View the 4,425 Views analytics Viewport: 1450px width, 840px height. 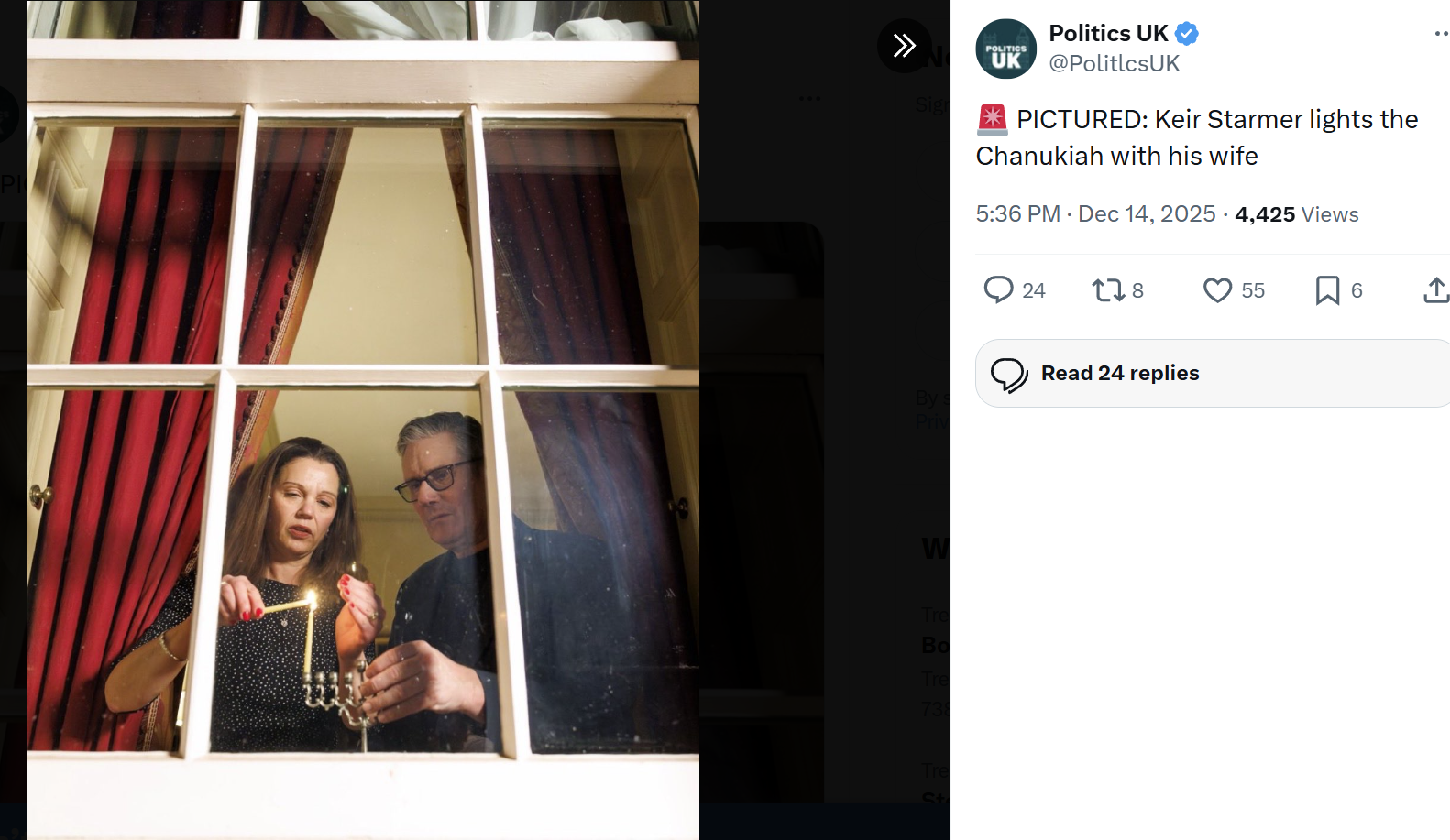coord(1297,214)
